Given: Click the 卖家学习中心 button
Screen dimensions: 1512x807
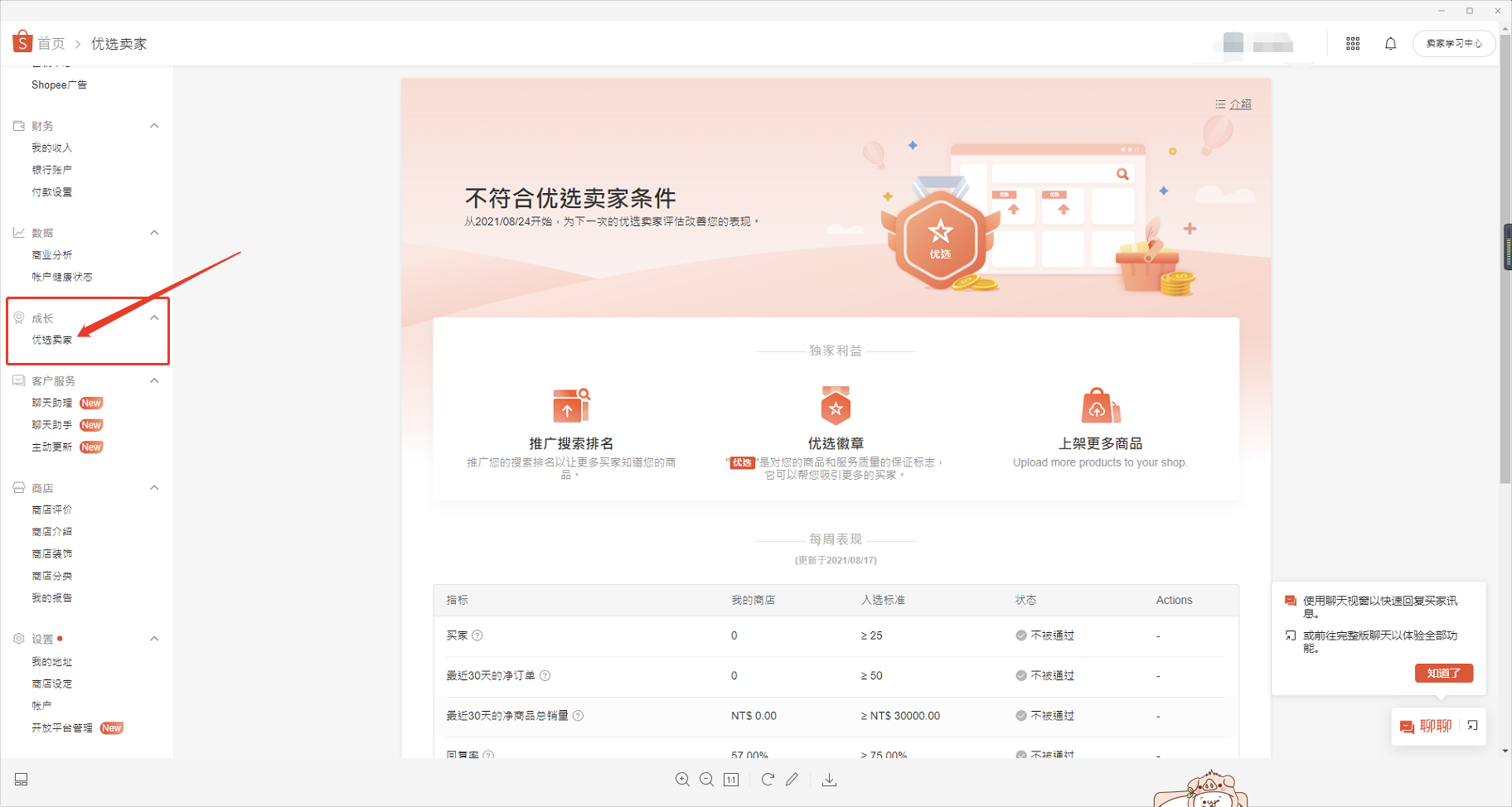Looking at the screenshot, I should (x=1454, y=43).
